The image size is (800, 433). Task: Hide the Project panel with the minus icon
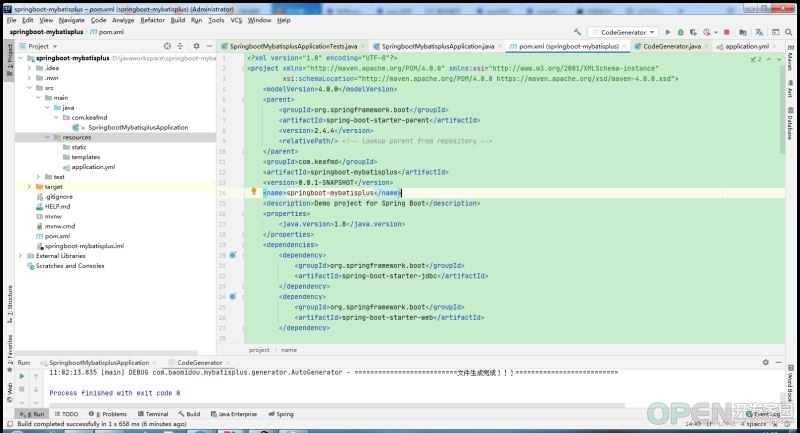tap(209, 46)
